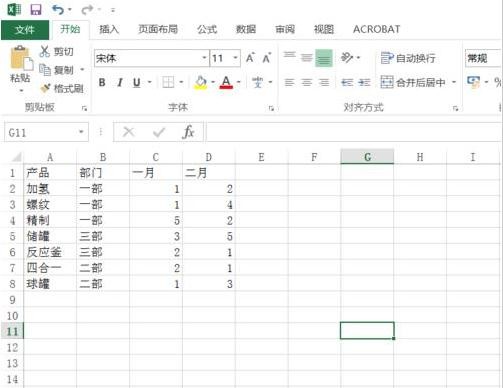Open the underline style dropdown arrow
This screenshot has width=503, height=388.
click(x=149, y=82)
